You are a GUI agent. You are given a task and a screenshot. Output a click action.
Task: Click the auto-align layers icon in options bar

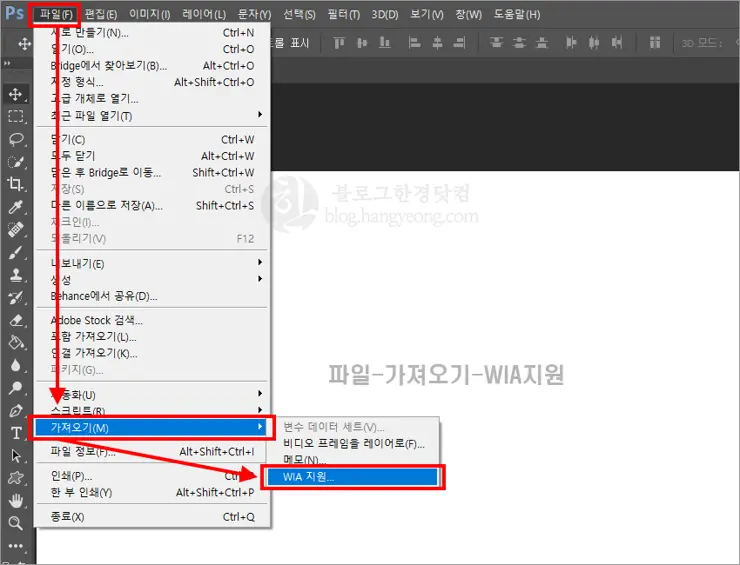[655, 43]
